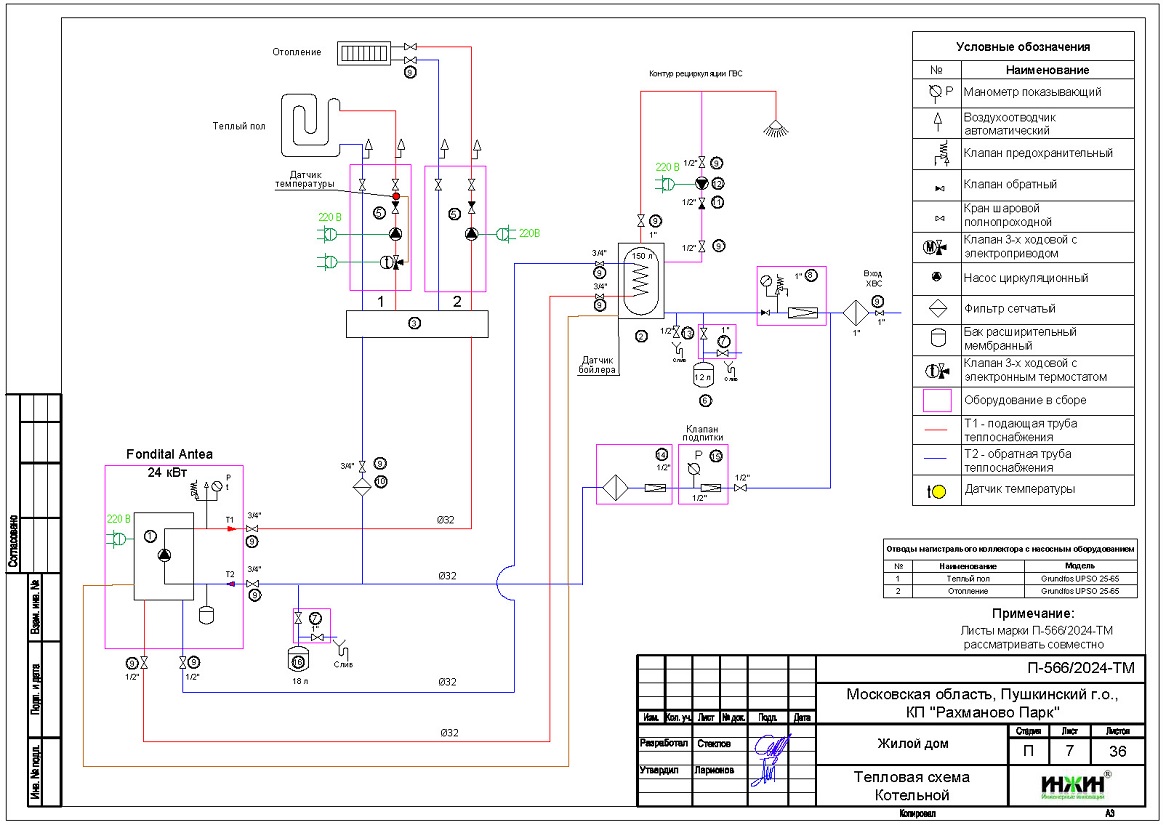The height and width of the screenshot is (825, 1166).
Task: Select the circulation pump legend symbol
Action: (936, 278)
